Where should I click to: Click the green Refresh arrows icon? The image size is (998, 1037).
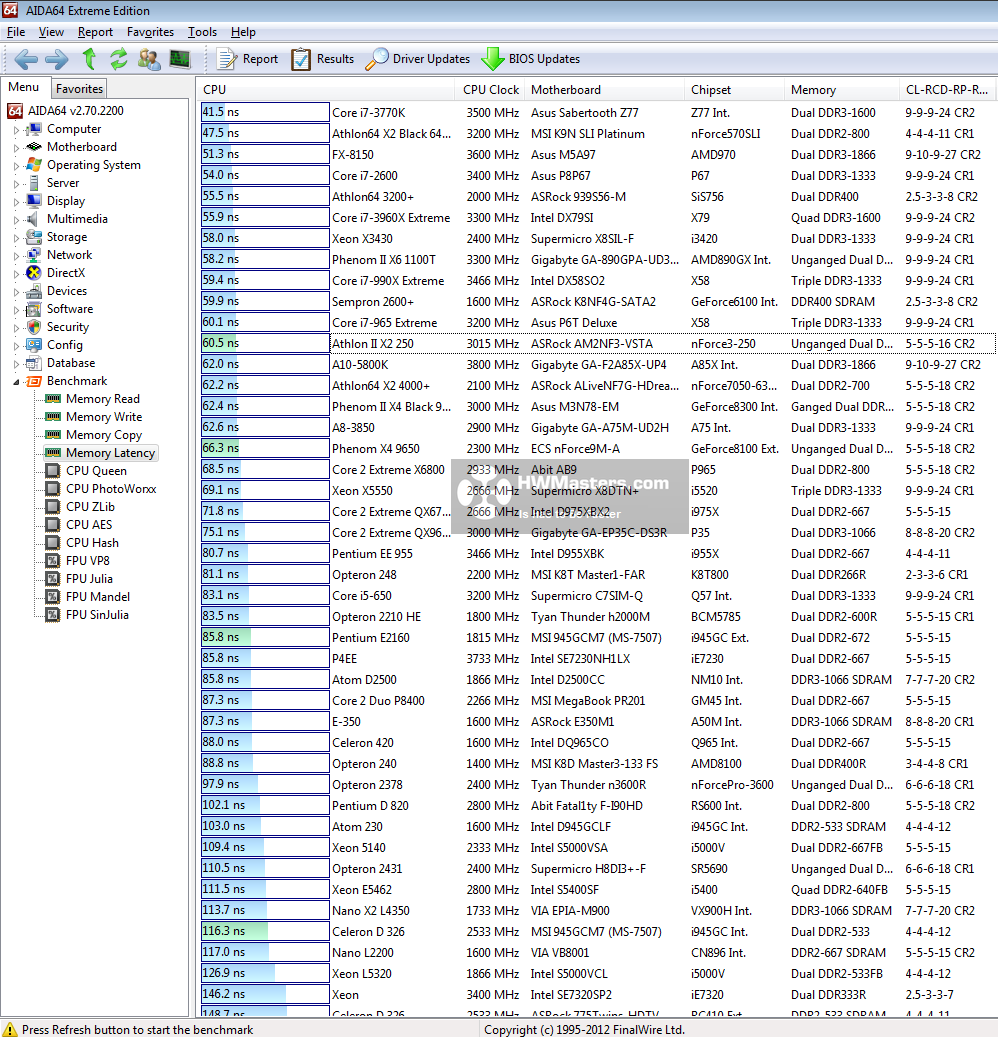(118, 59)
